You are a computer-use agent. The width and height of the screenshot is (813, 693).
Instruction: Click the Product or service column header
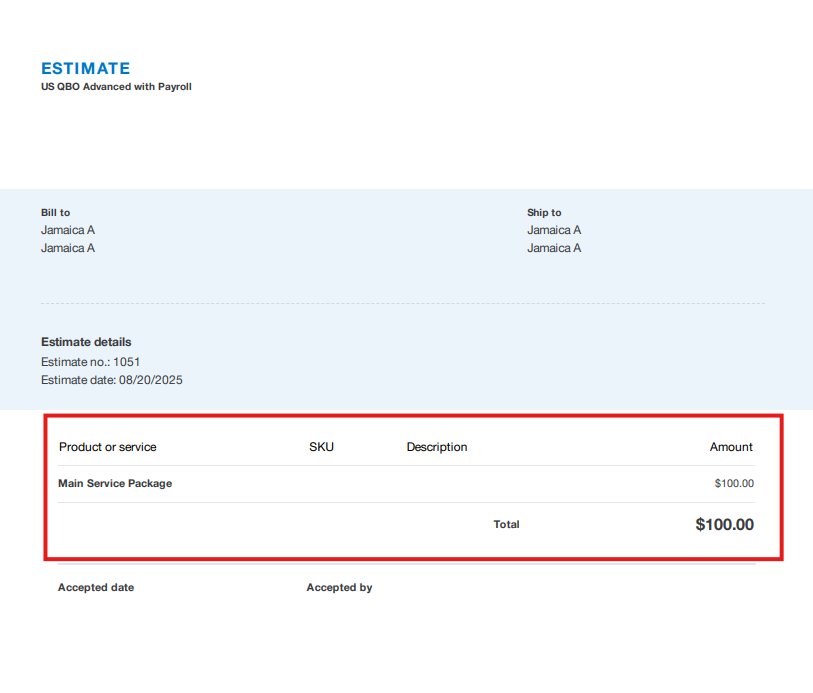108,447
